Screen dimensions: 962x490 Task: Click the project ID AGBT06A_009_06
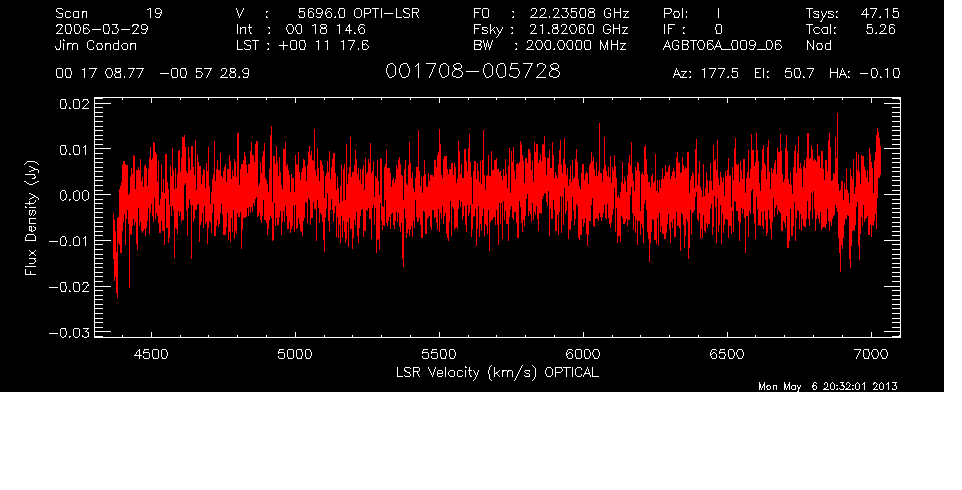718,45
